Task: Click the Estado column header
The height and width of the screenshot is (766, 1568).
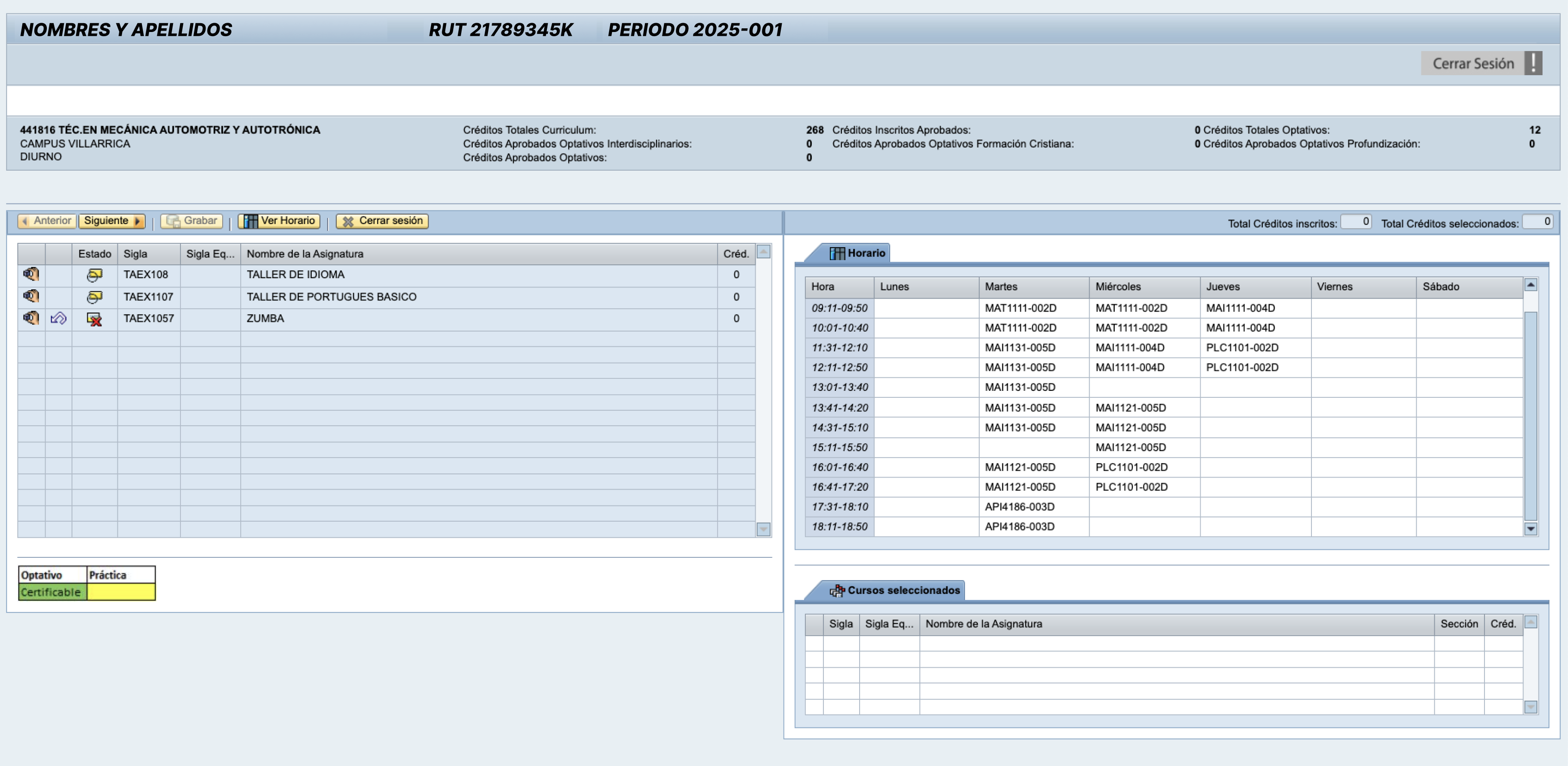Action: 95,254
